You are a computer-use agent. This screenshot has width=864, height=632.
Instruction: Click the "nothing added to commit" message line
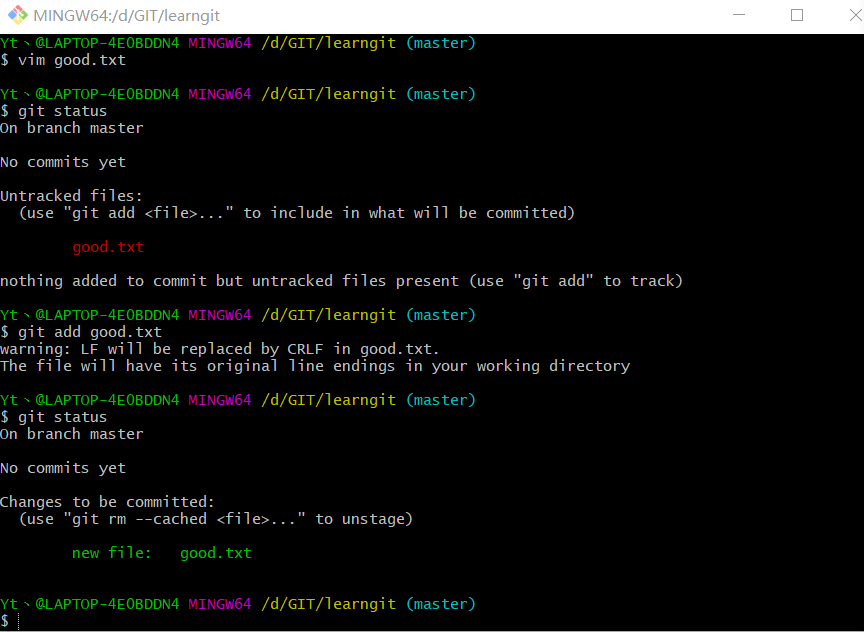coord(341,281)
